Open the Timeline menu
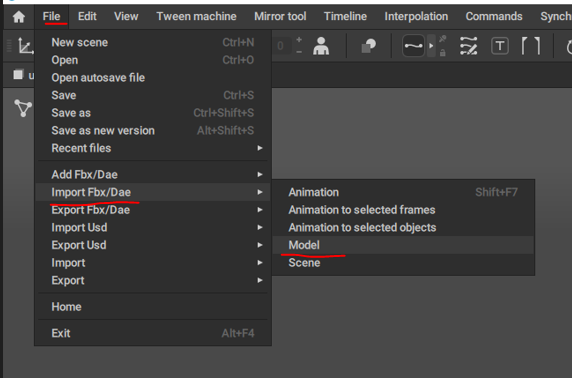This screenshot has width=572, height=378. (x=345, y=16)
